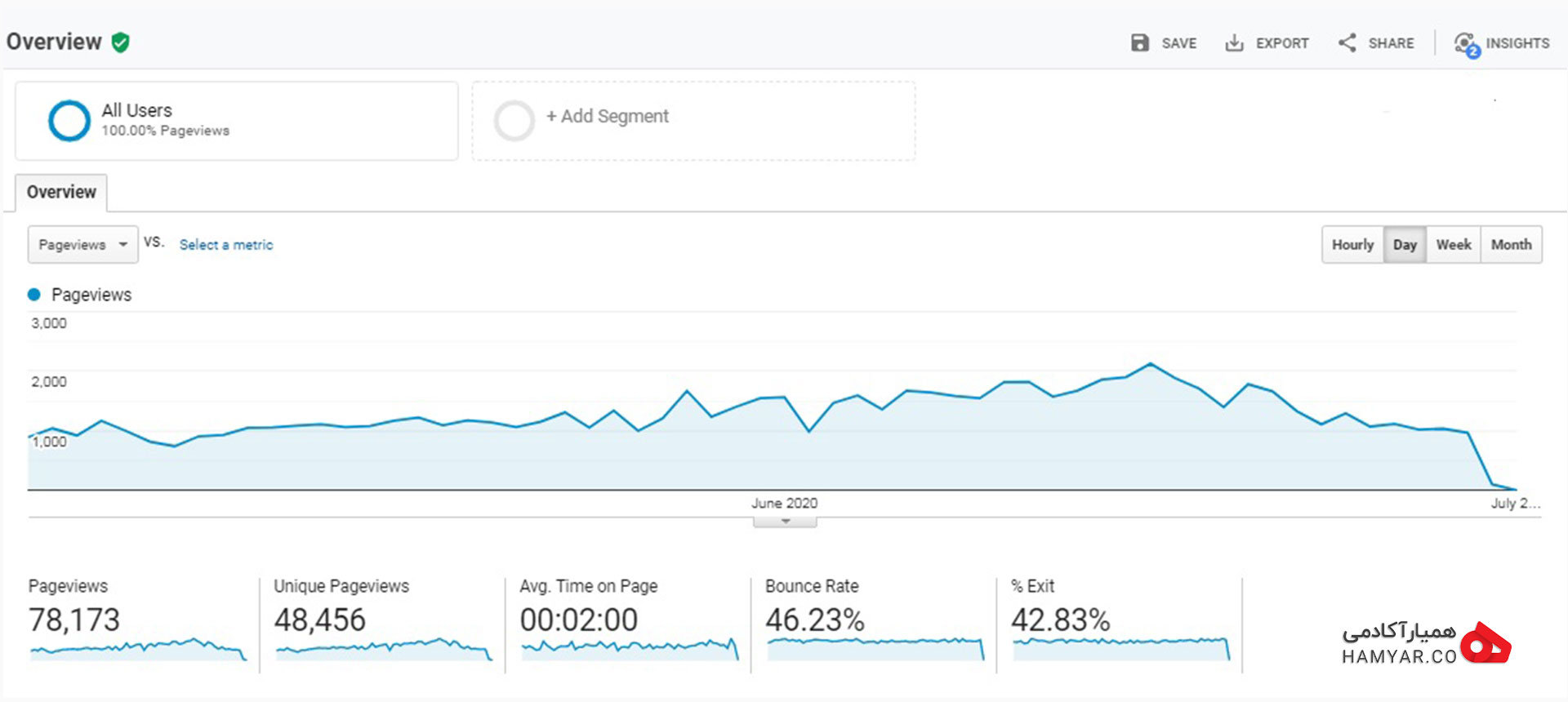This screenshot has width=1568, height=702.
Task: Switch chart granularity to Hourly
Action: tap(1352, 245)
